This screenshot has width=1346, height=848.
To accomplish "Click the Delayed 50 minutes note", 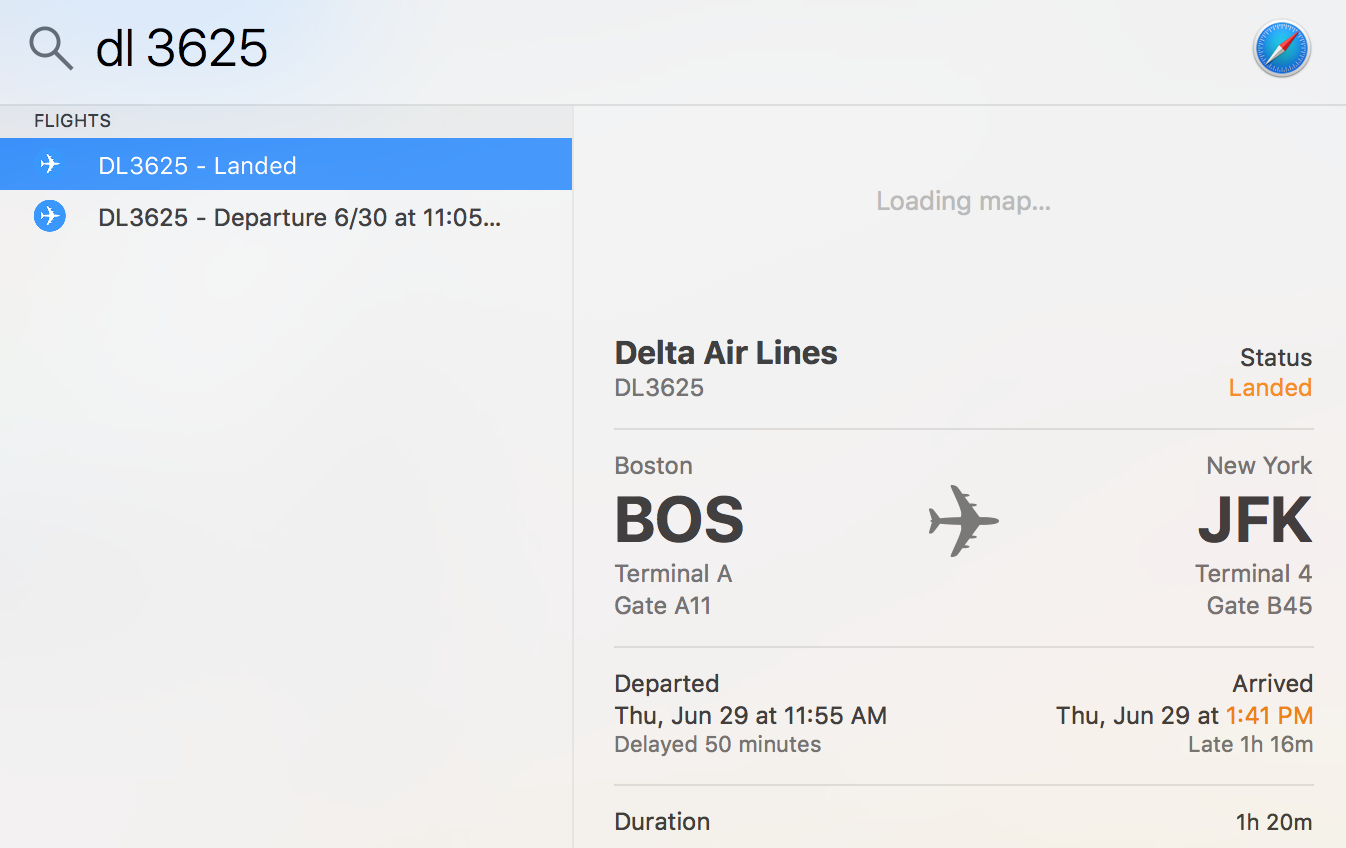I will click(x=717, y=744).
